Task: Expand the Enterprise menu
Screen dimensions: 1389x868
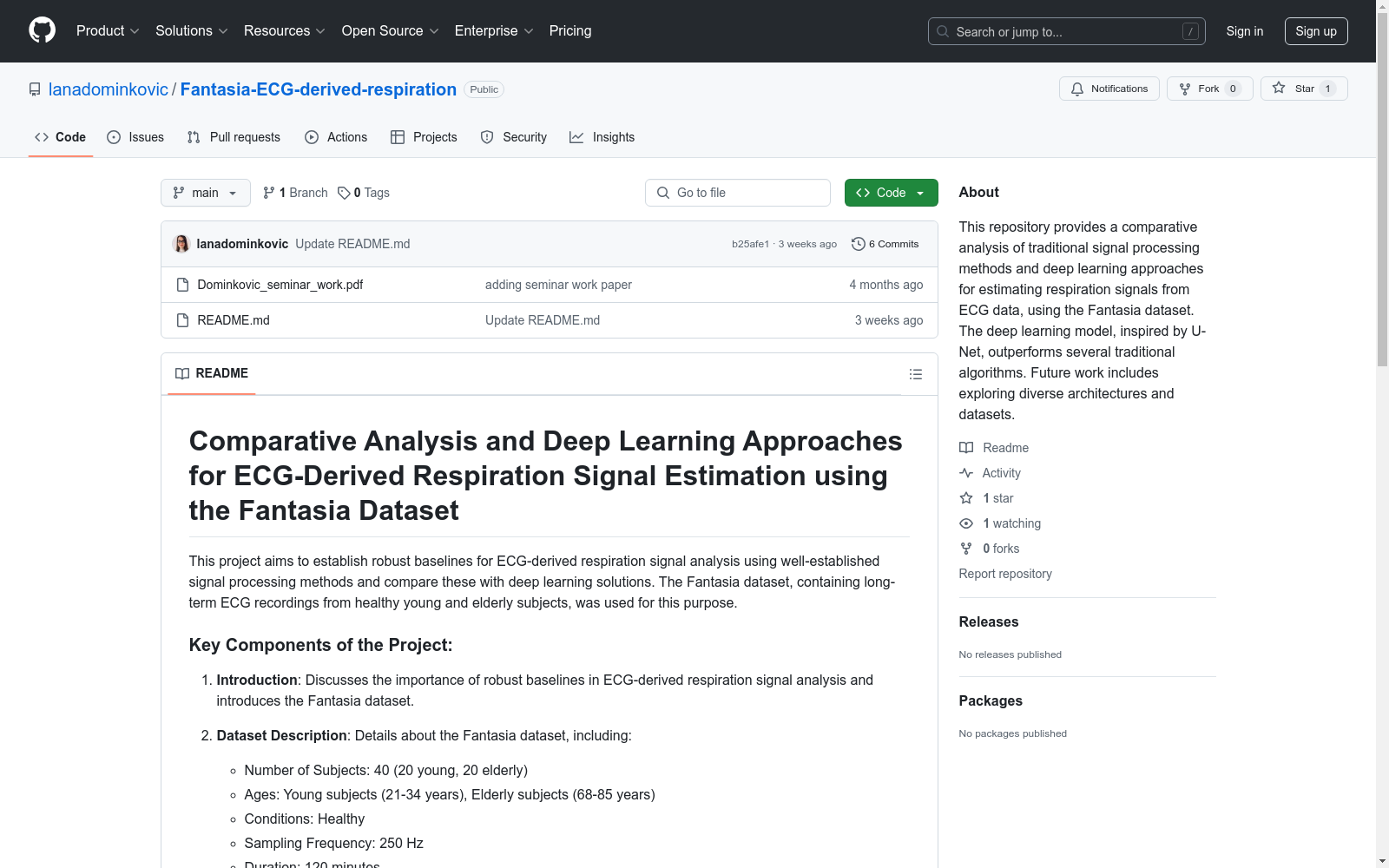Action: 494,30
